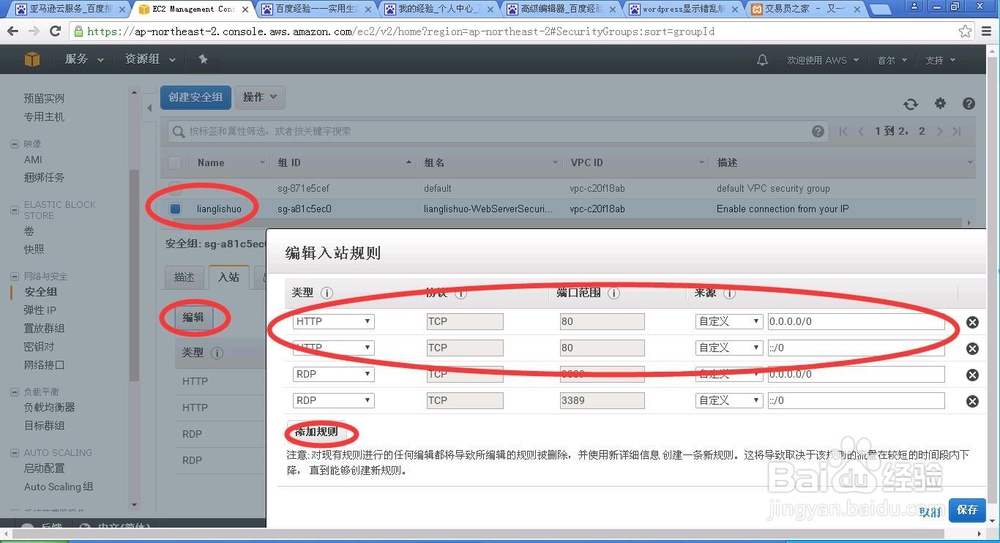
Task: Refresh the security groups list
Action: (911, 104)
